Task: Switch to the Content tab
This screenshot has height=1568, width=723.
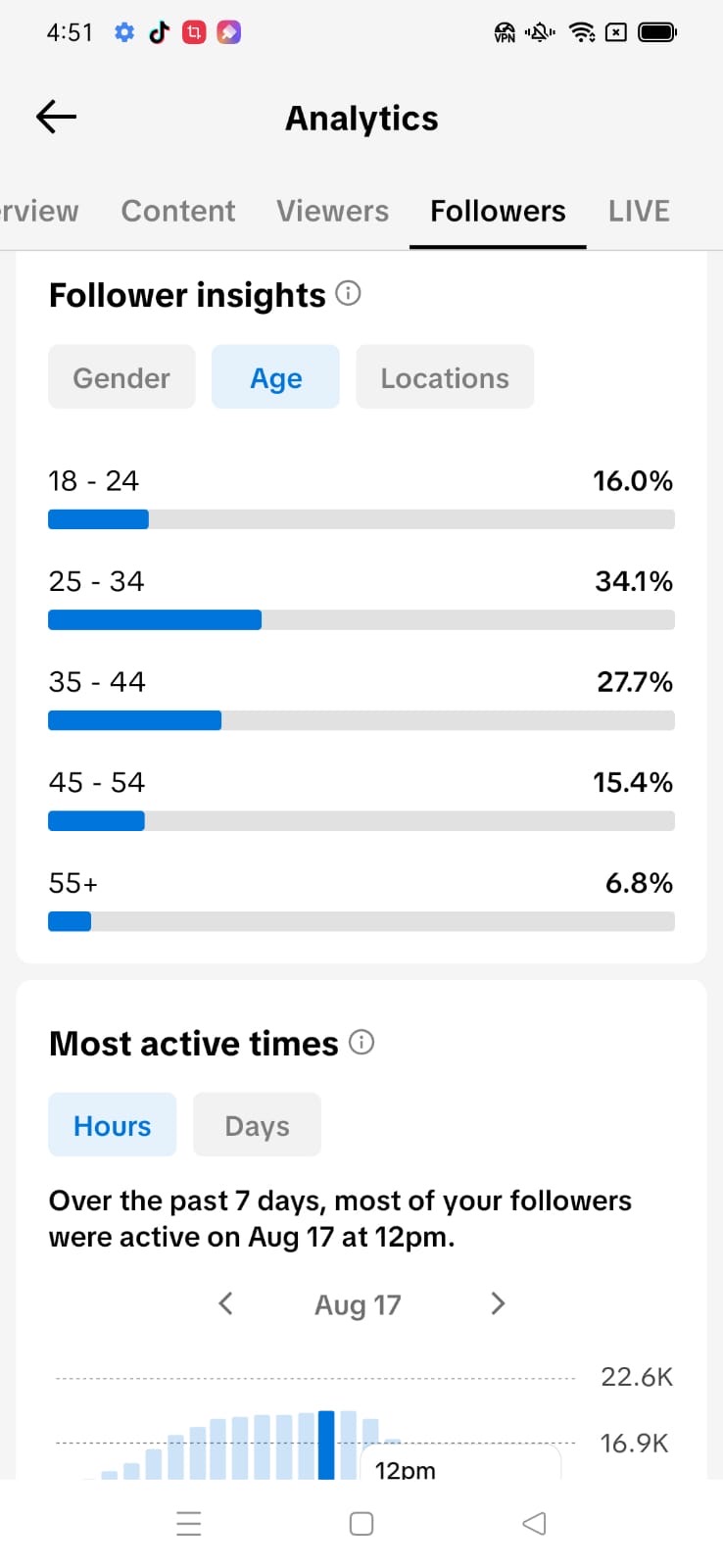Action: [177, 211]
